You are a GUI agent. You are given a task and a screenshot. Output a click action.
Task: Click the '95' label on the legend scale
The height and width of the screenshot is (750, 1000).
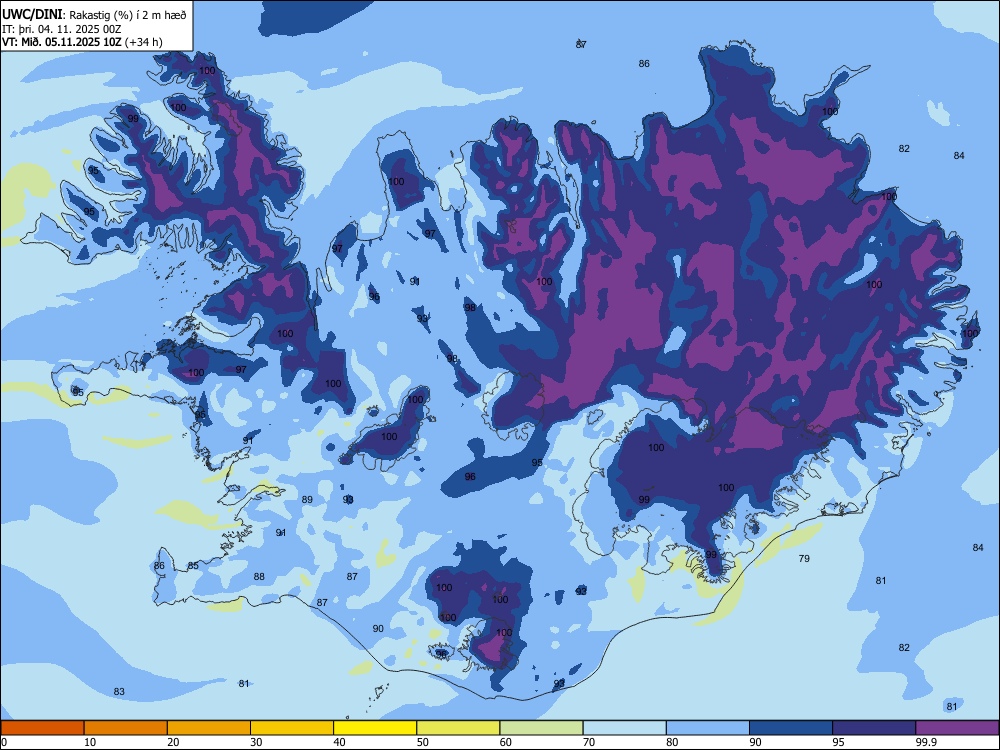(x=839, y=742)
